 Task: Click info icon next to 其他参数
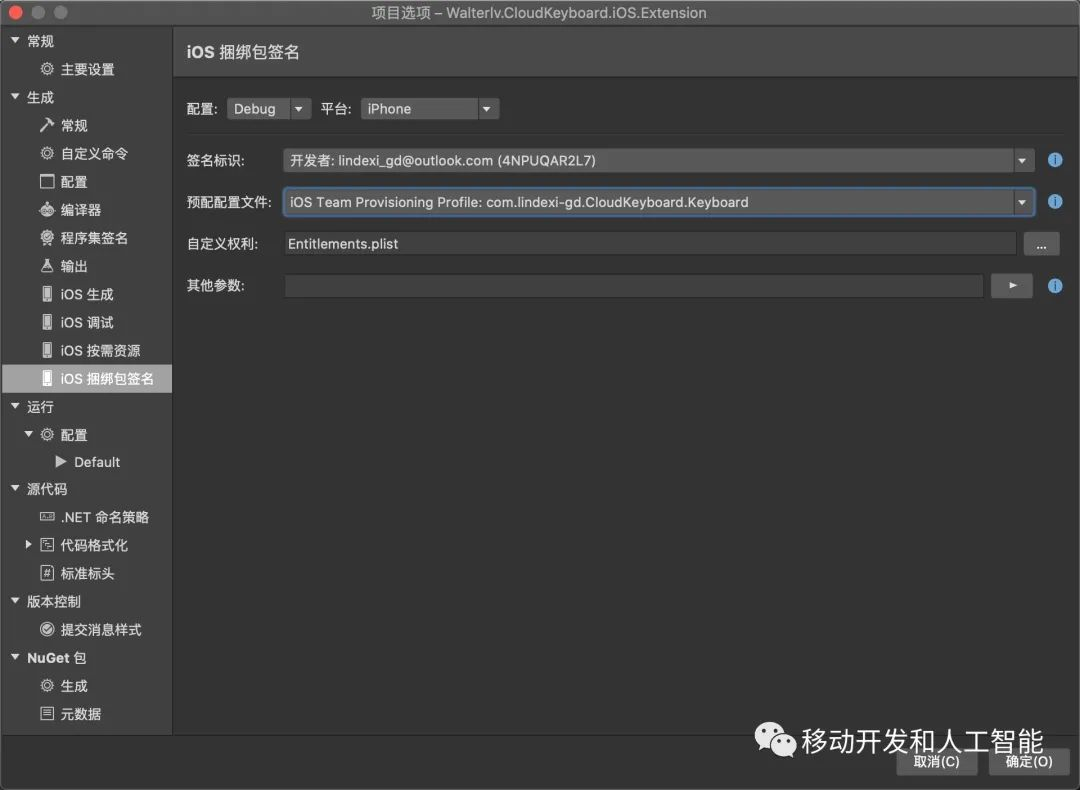1055,286
